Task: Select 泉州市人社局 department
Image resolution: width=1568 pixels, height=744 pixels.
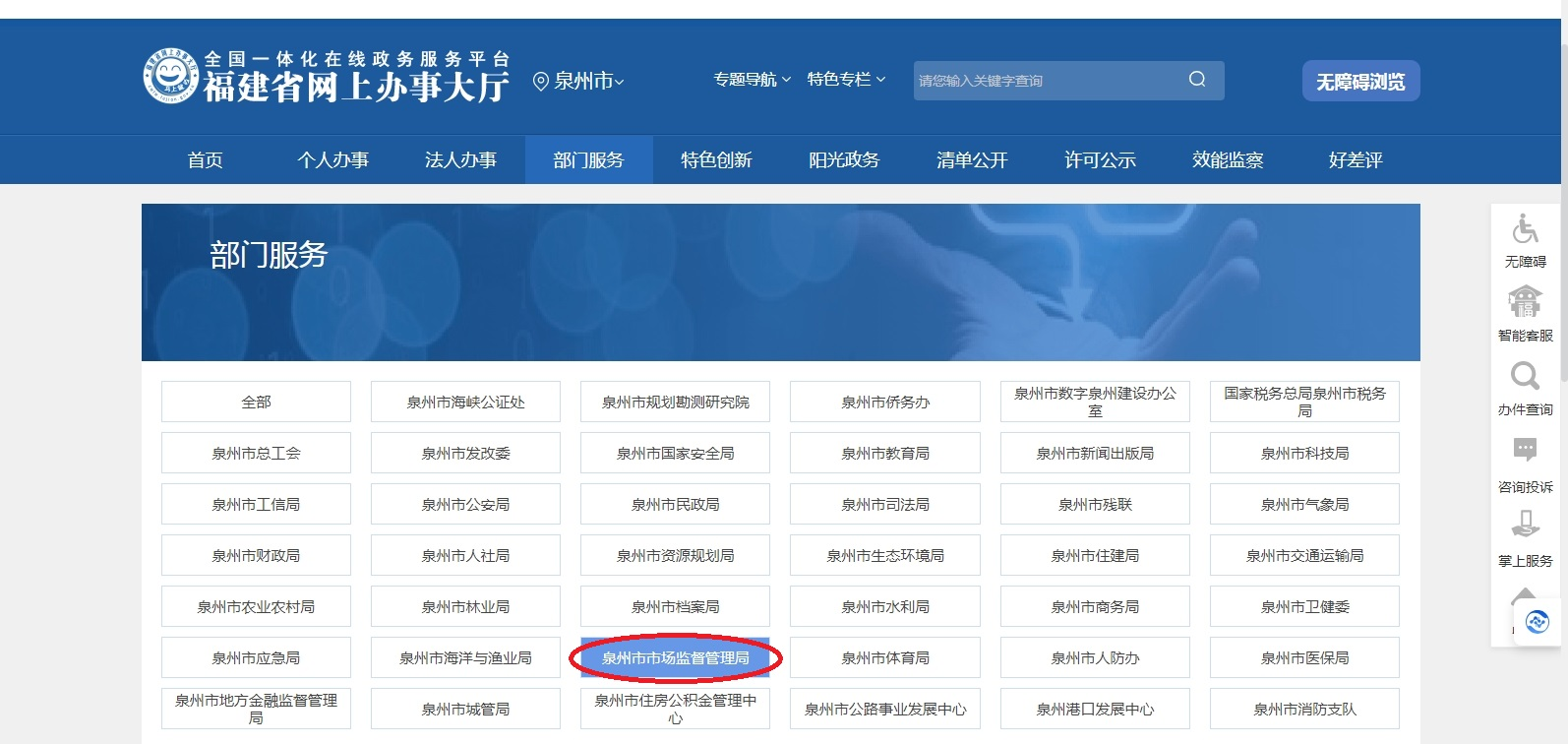Action: (x=465, y=555)
